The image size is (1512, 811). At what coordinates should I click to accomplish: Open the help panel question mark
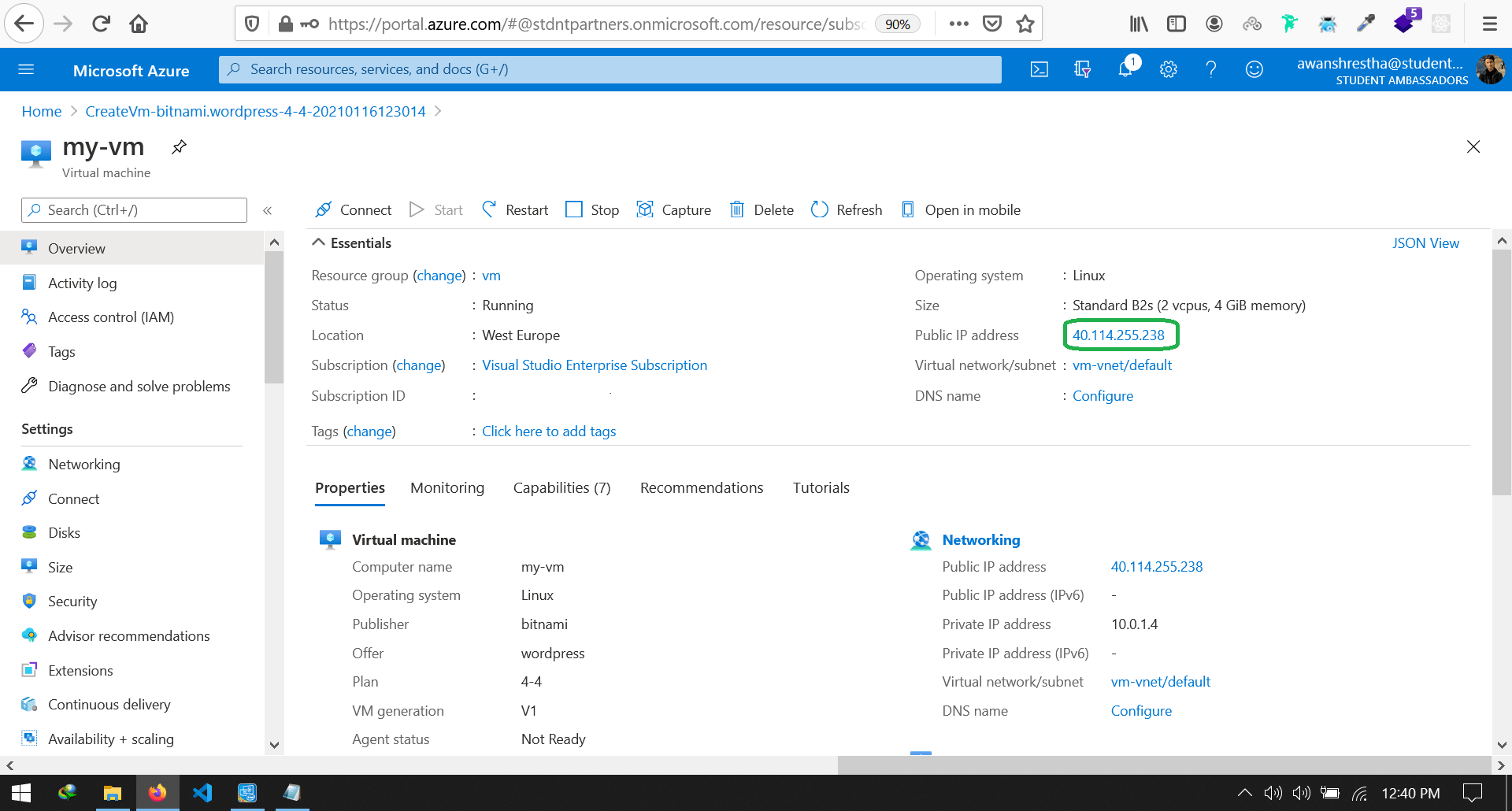[1211, 69]
